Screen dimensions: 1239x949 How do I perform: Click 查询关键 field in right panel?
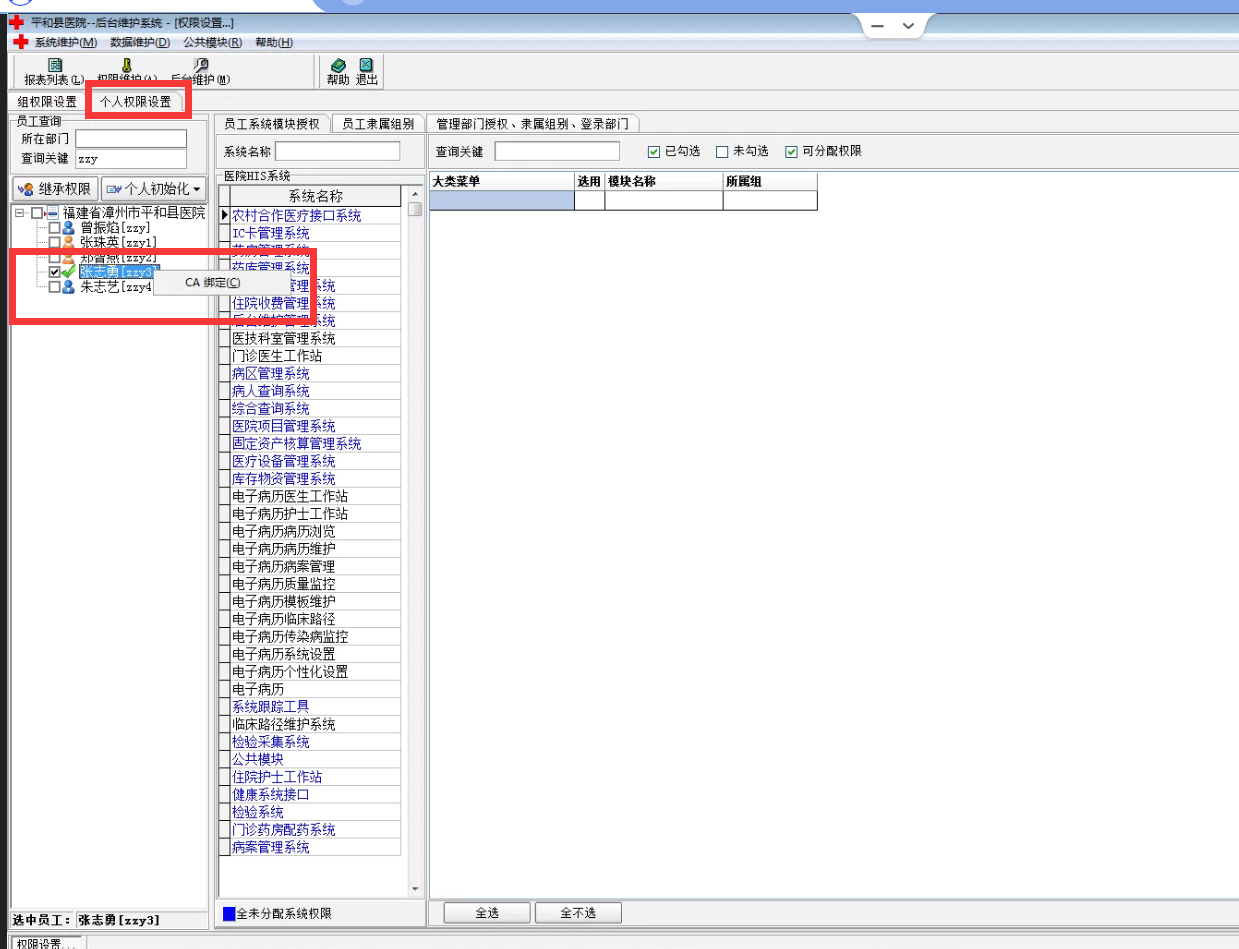click(x=557, y=151)
